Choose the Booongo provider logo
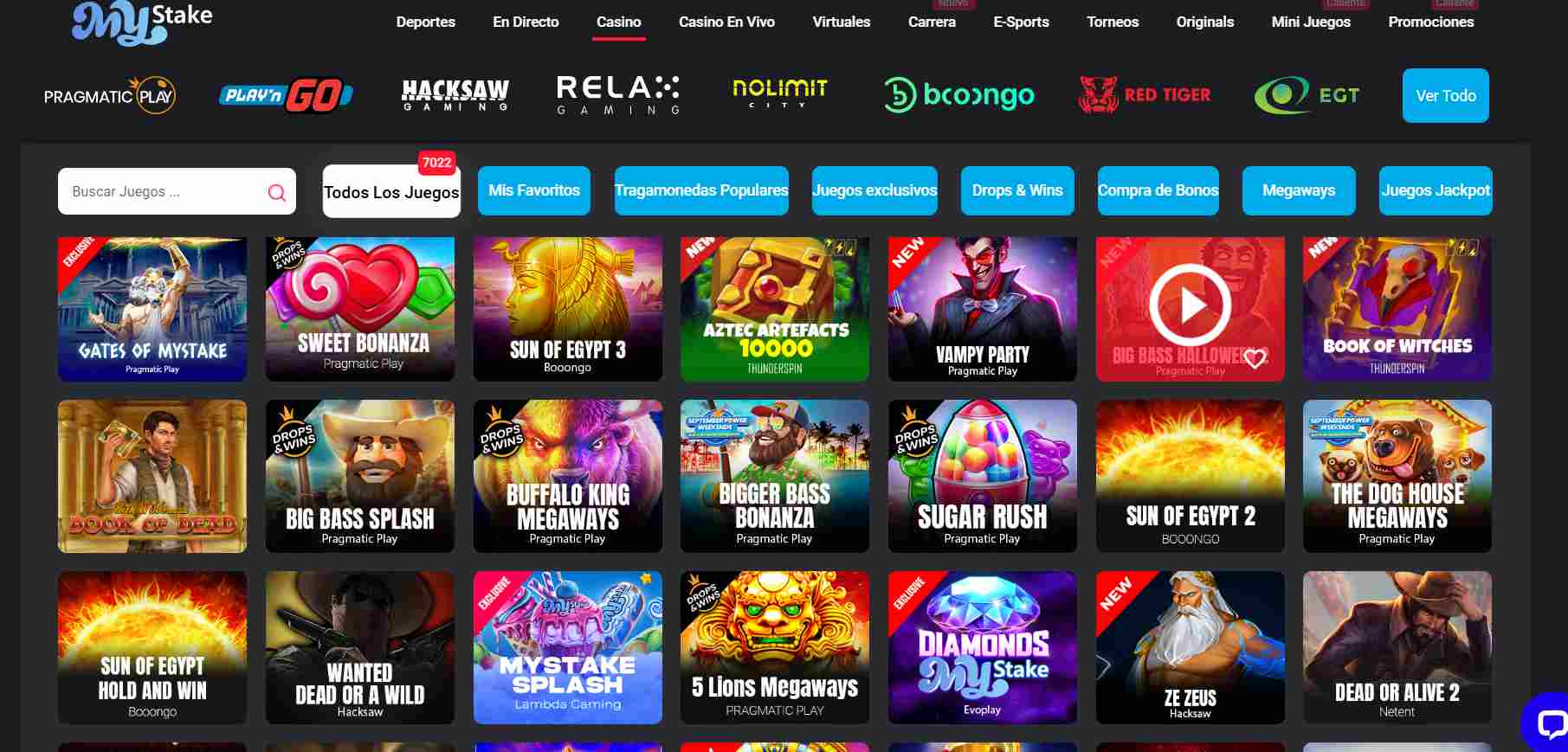 (x=959, y=95)
